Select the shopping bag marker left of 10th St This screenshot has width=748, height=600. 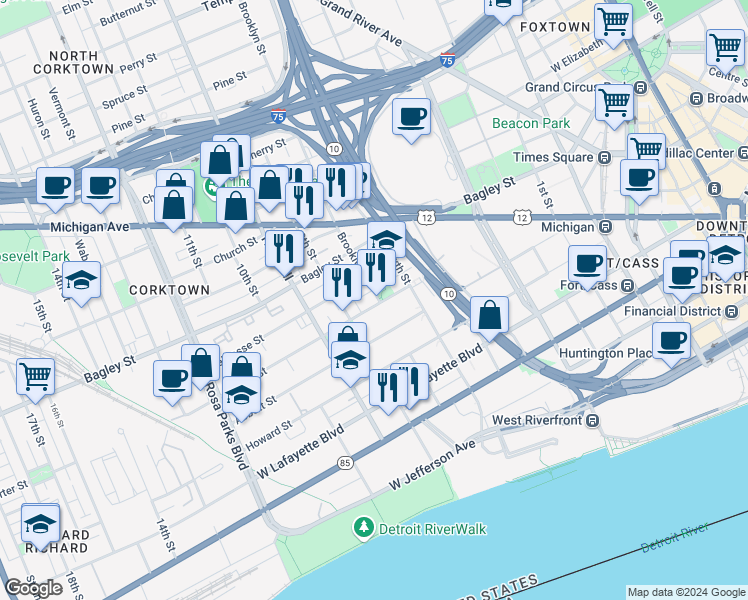[x=235, y=206]
